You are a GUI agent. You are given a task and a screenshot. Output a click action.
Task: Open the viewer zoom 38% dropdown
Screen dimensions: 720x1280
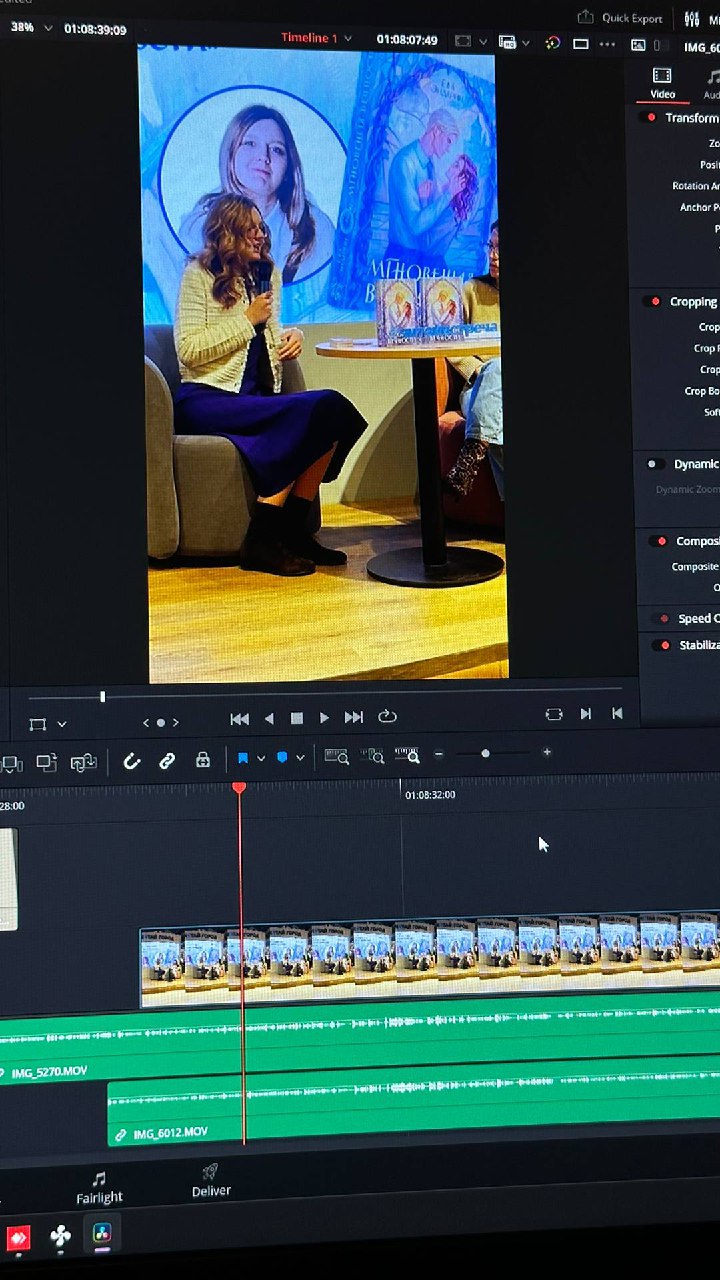coord(30,28)
